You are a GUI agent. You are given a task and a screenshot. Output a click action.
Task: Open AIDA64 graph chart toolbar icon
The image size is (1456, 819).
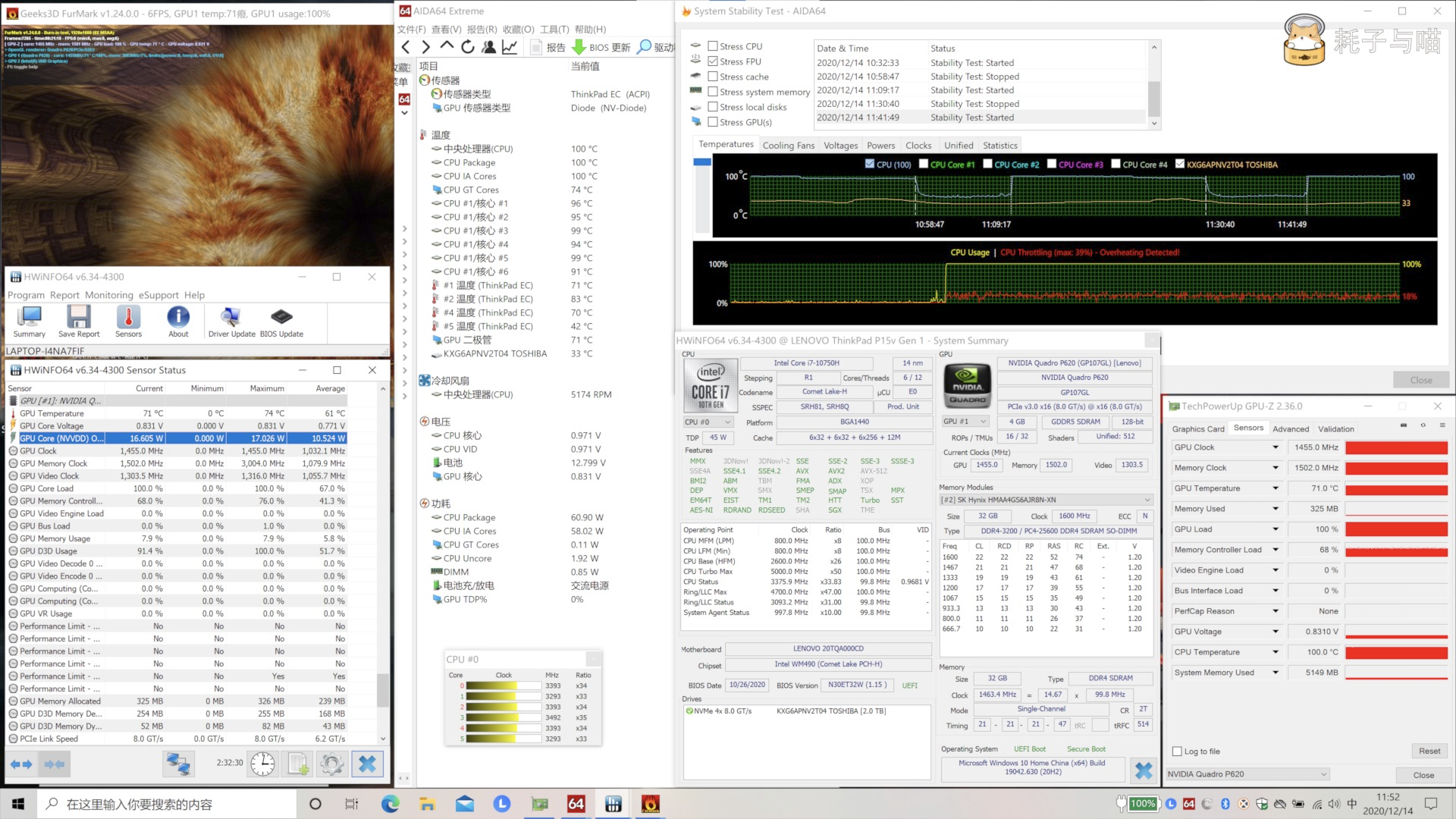point(510,47)
